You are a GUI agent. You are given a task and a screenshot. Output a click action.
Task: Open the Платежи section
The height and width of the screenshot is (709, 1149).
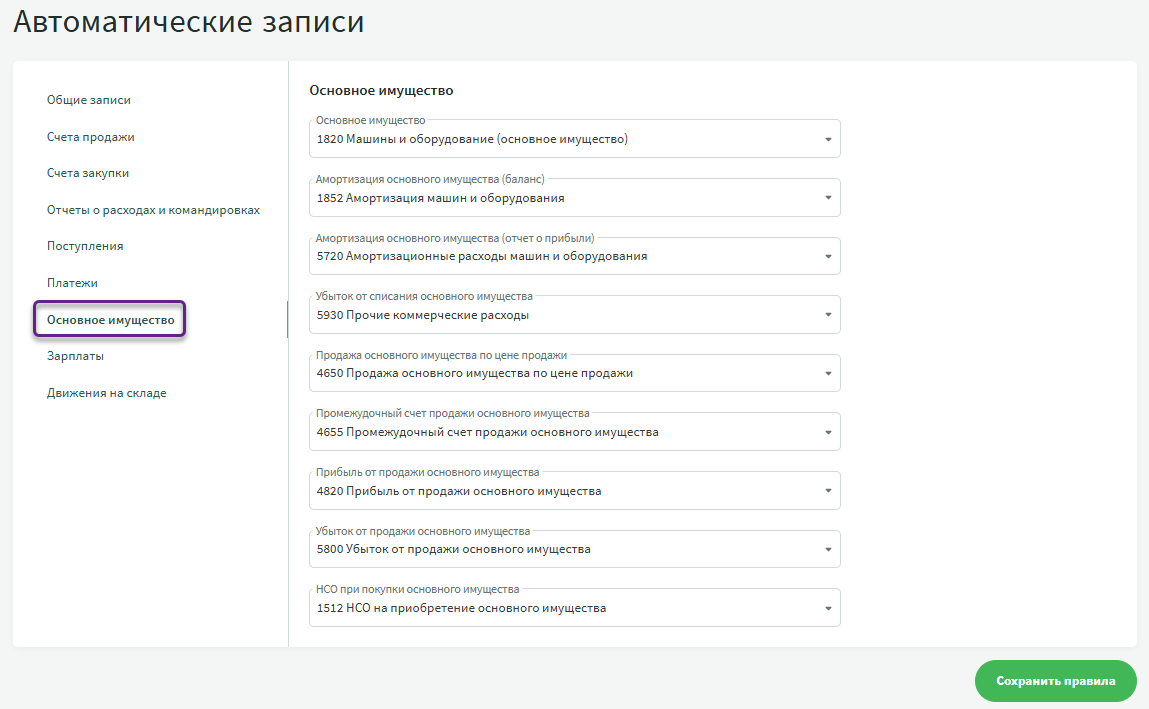[x=72, y=283]
